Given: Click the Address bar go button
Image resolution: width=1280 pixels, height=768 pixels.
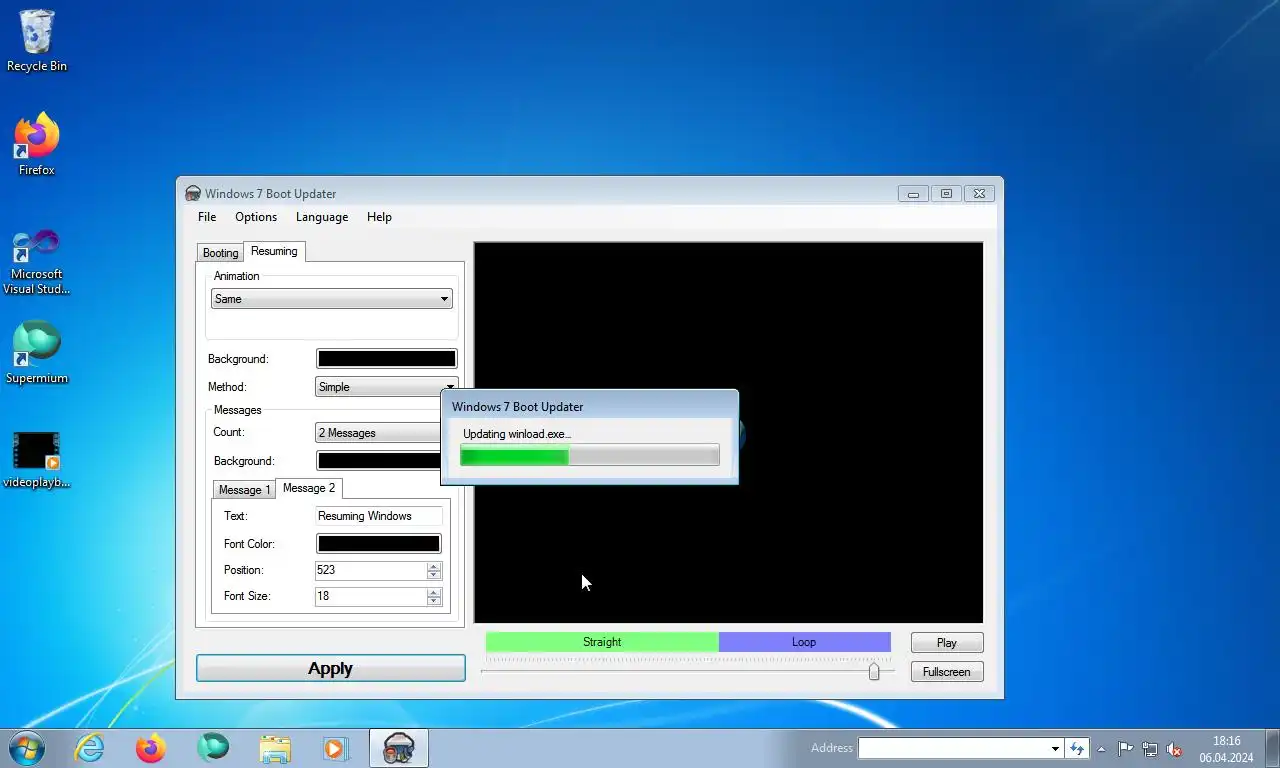Looking at the screenshot, I should coord(1077,748).
